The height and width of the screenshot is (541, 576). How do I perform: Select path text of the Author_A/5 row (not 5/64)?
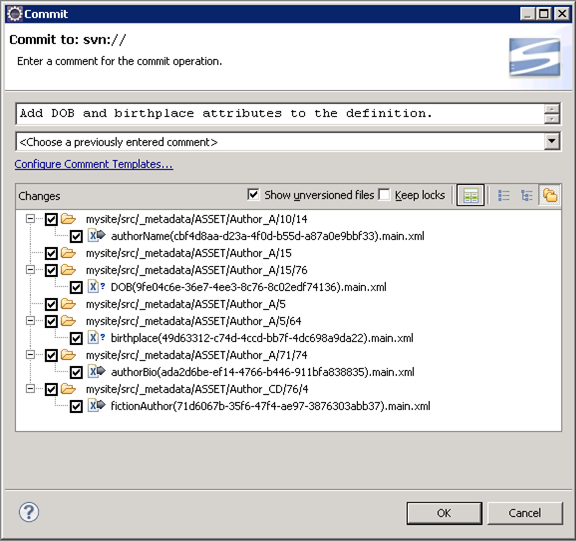tap(186, 304)
